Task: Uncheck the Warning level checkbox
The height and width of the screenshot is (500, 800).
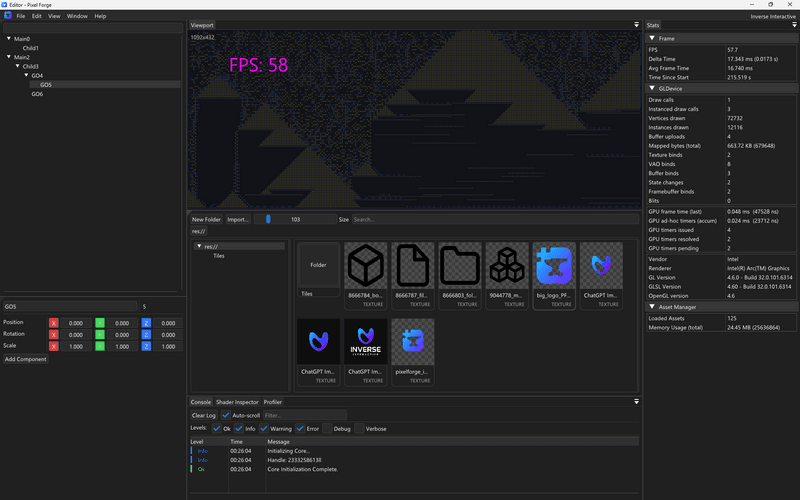Action: tap(264, 429)
